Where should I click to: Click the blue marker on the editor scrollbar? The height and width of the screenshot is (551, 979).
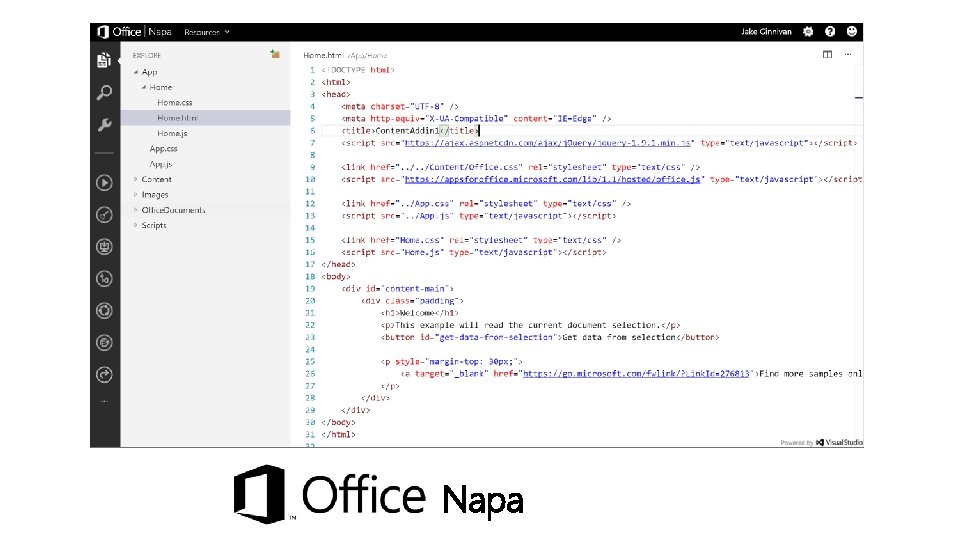[858, 97]
